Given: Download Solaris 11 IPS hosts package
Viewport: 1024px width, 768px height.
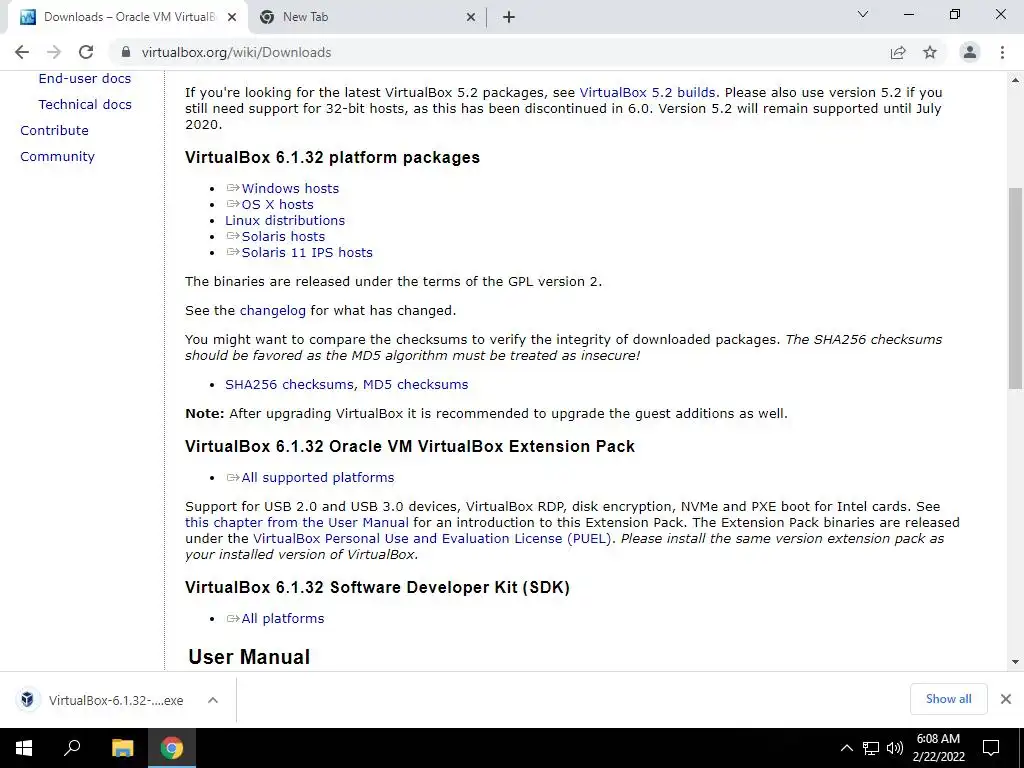Looking at the screenshot, I should point(307,253).
